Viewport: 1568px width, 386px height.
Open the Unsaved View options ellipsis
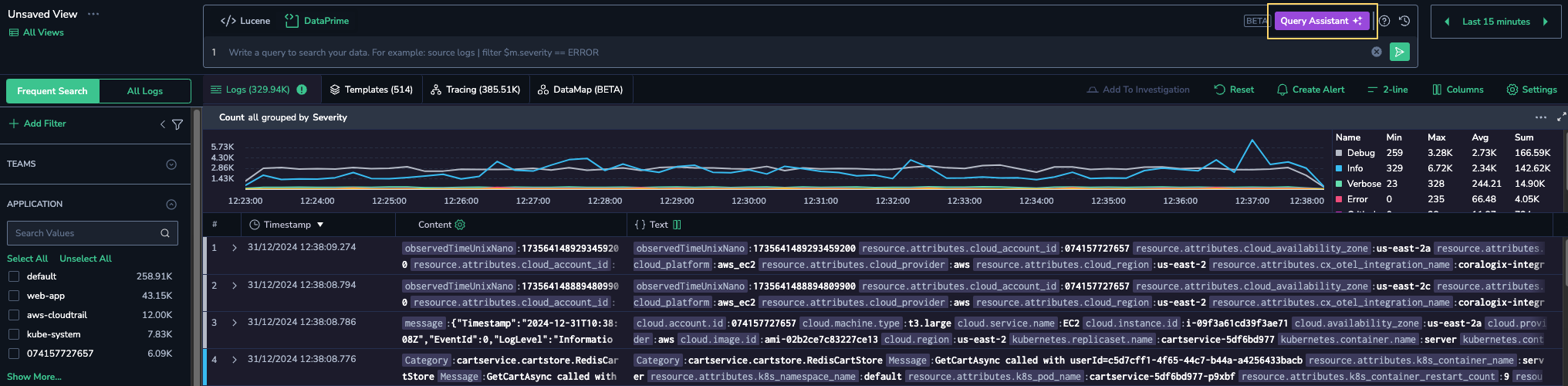point(93,14)
